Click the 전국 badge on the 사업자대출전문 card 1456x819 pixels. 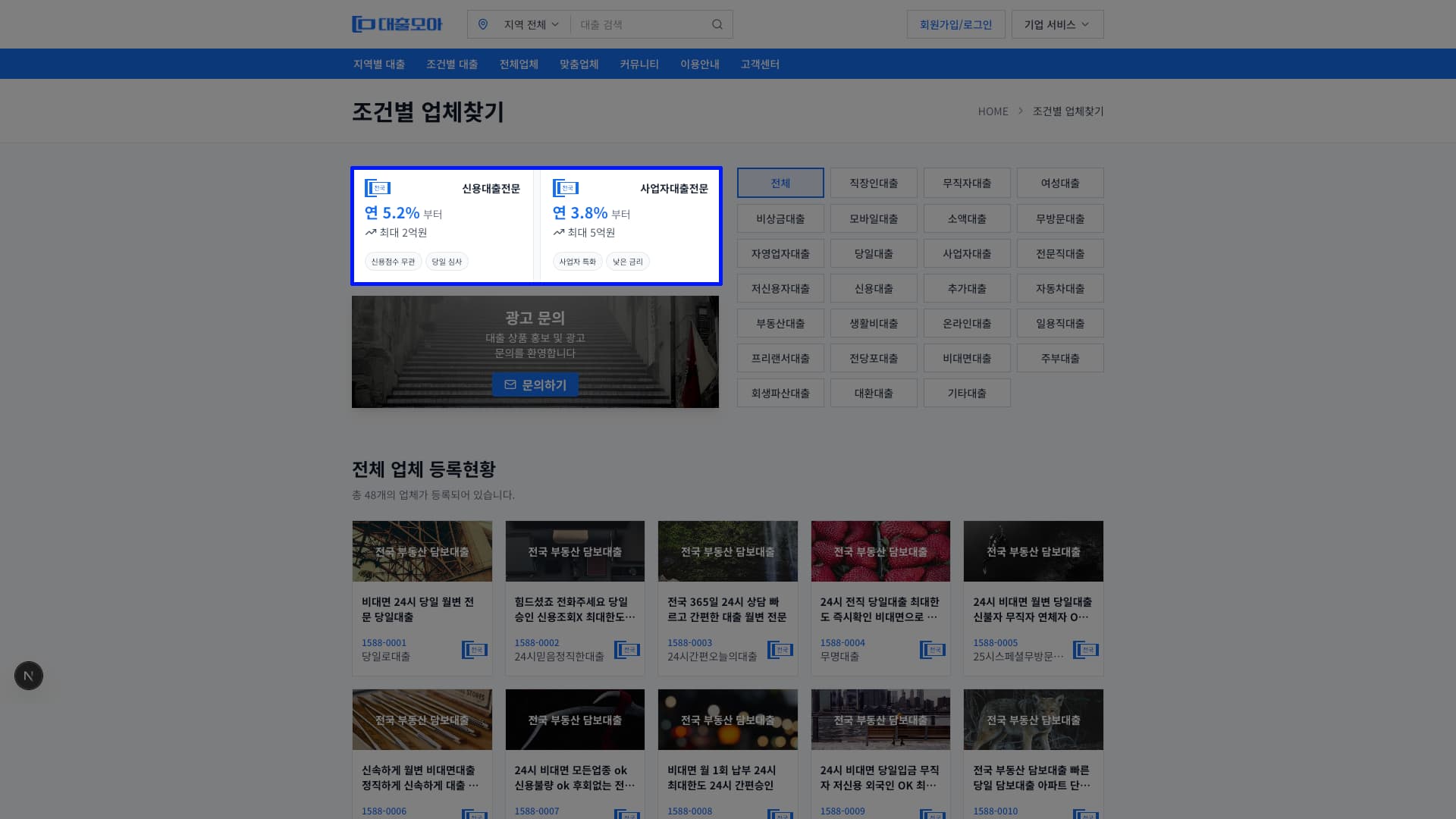(x=566, y=188)
